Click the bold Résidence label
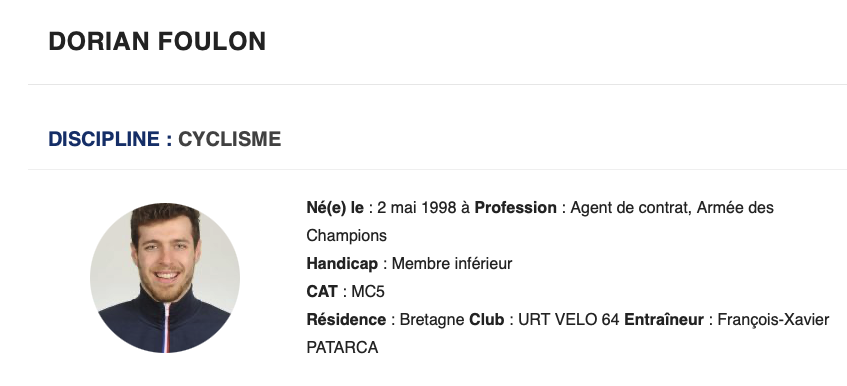847x386 pixels. 346,320
